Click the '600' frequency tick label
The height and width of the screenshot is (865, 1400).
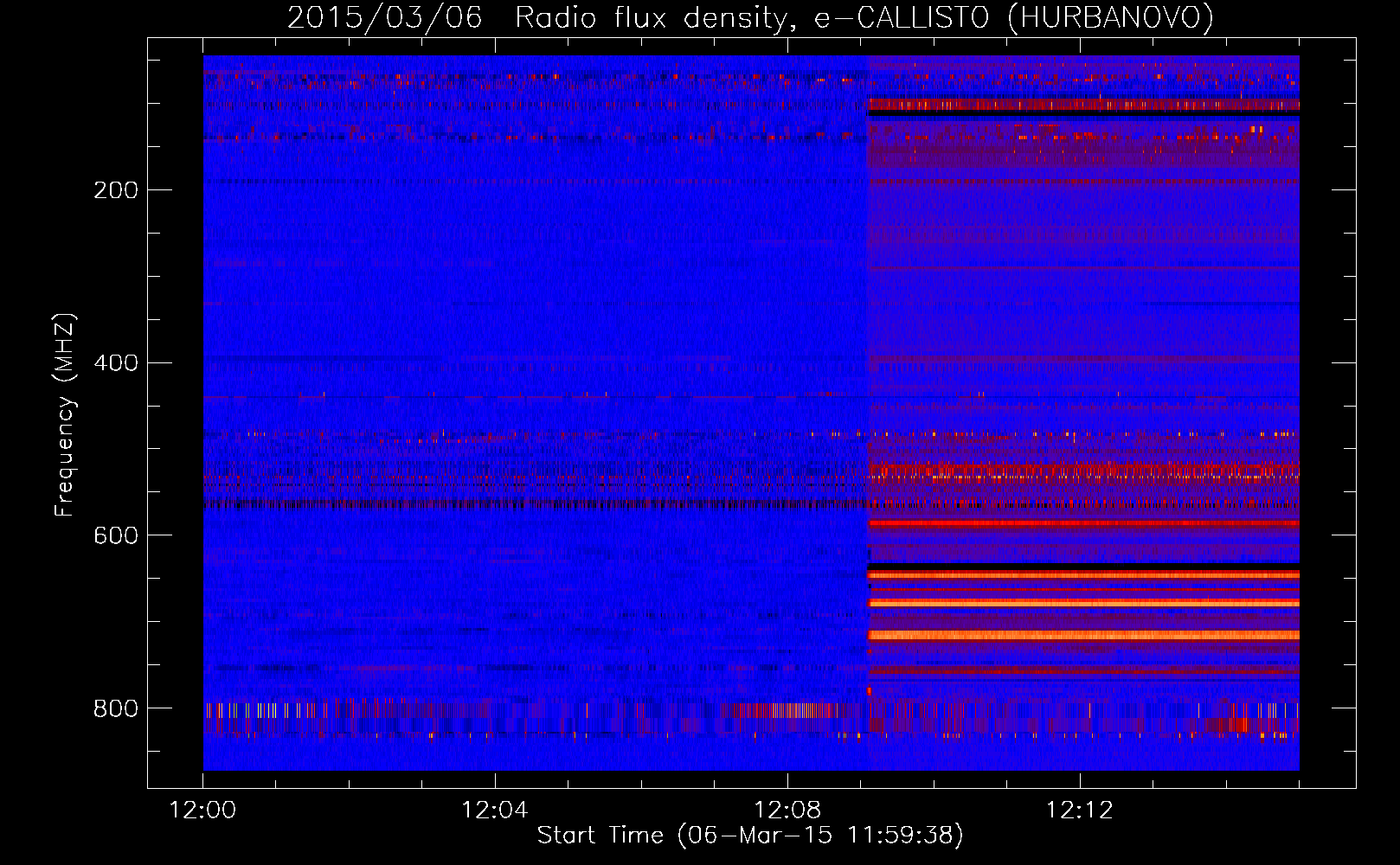[x=116, y=536]
